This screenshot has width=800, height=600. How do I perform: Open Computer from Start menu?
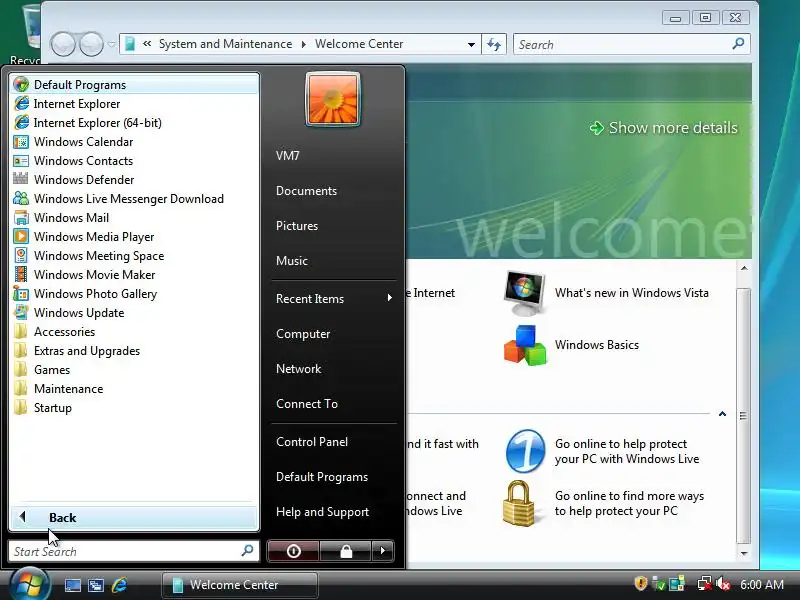303,334
